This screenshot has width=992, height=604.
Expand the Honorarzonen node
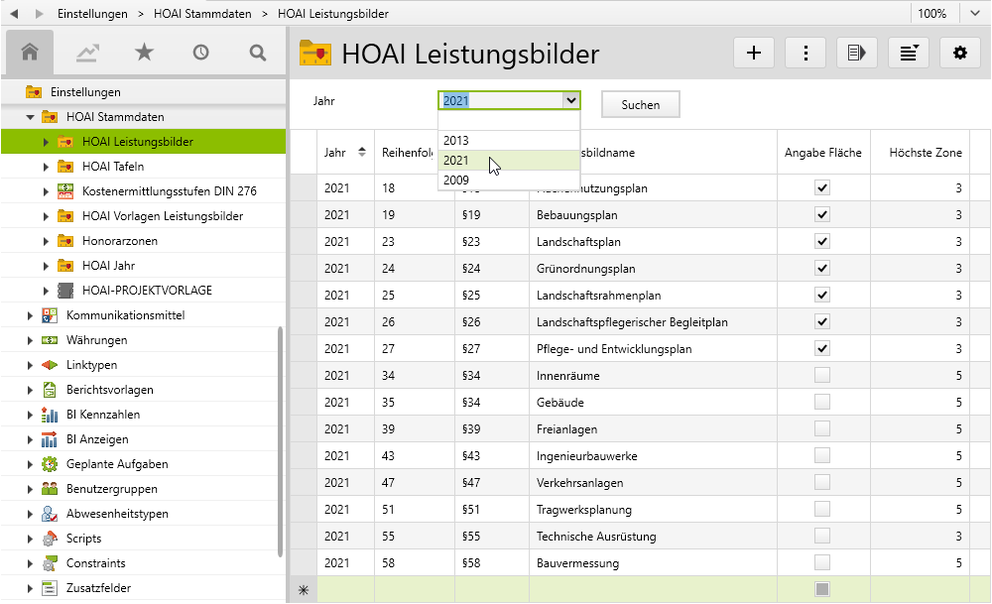tap(46, 241)
